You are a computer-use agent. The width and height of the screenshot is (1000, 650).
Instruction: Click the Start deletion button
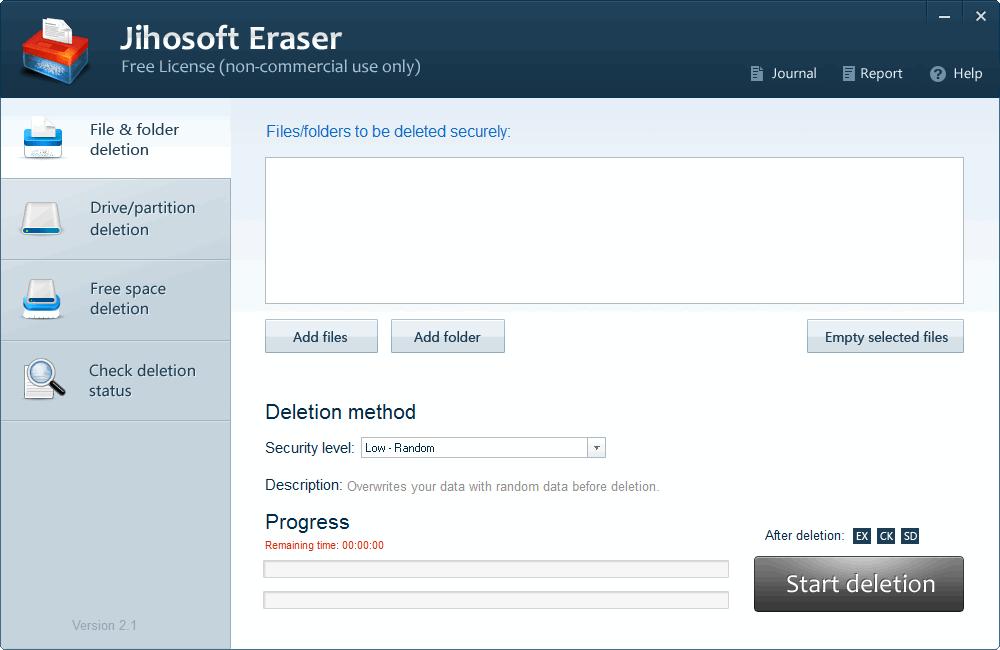pyautogui.click(x=859, y=584)
